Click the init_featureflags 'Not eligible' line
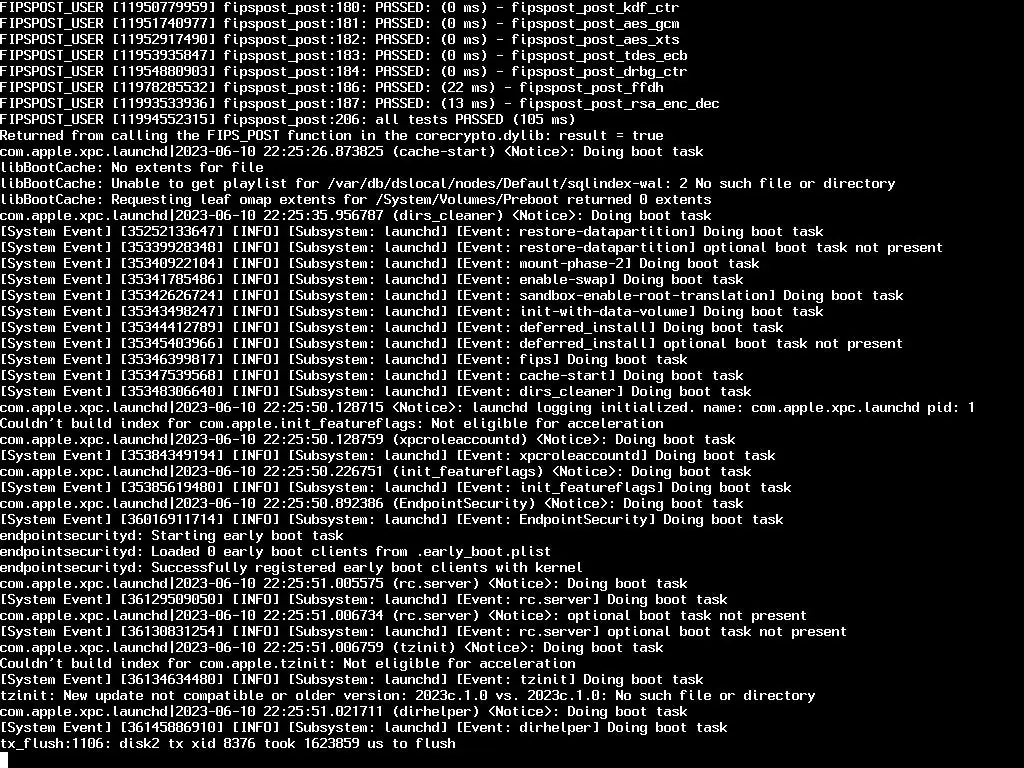The width and height of the screenshot is (1024, 768). [332, 423]
